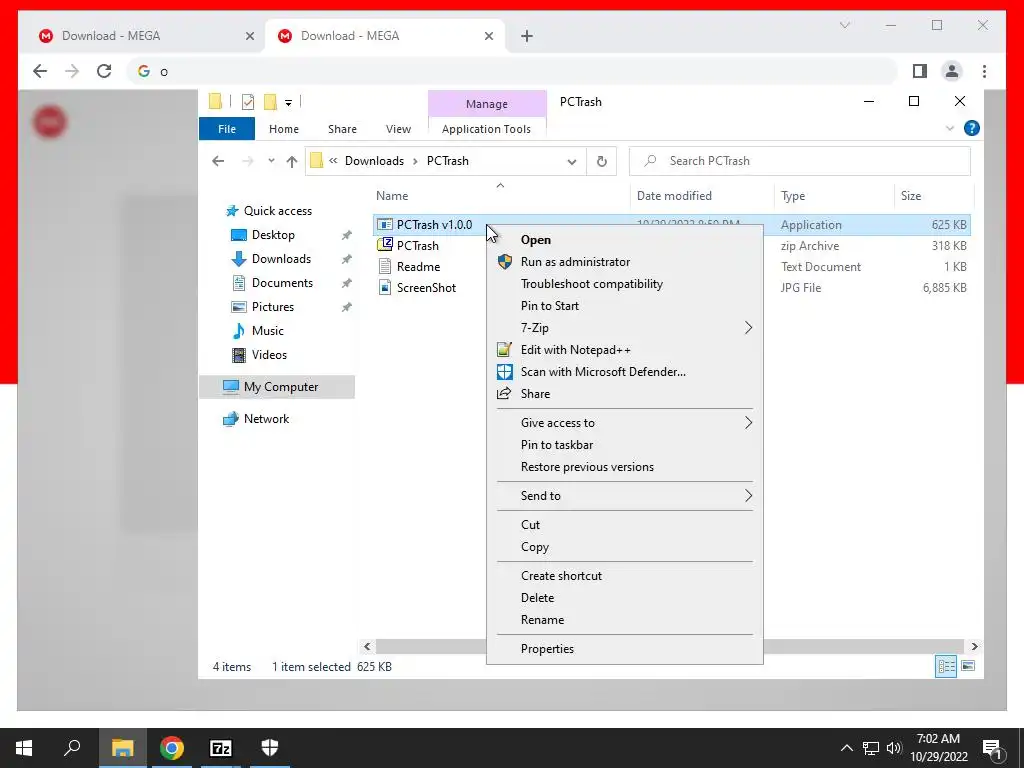Select My Computer in navigation pane
Screen dimensions: 1024x768
(278, 387)
